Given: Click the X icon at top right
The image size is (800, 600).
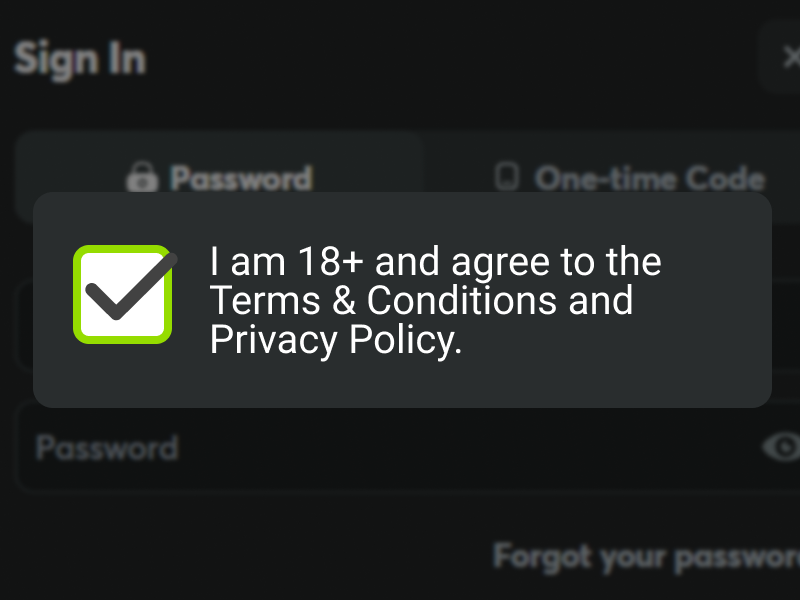Looking at the screenshot, I should 793,57.
